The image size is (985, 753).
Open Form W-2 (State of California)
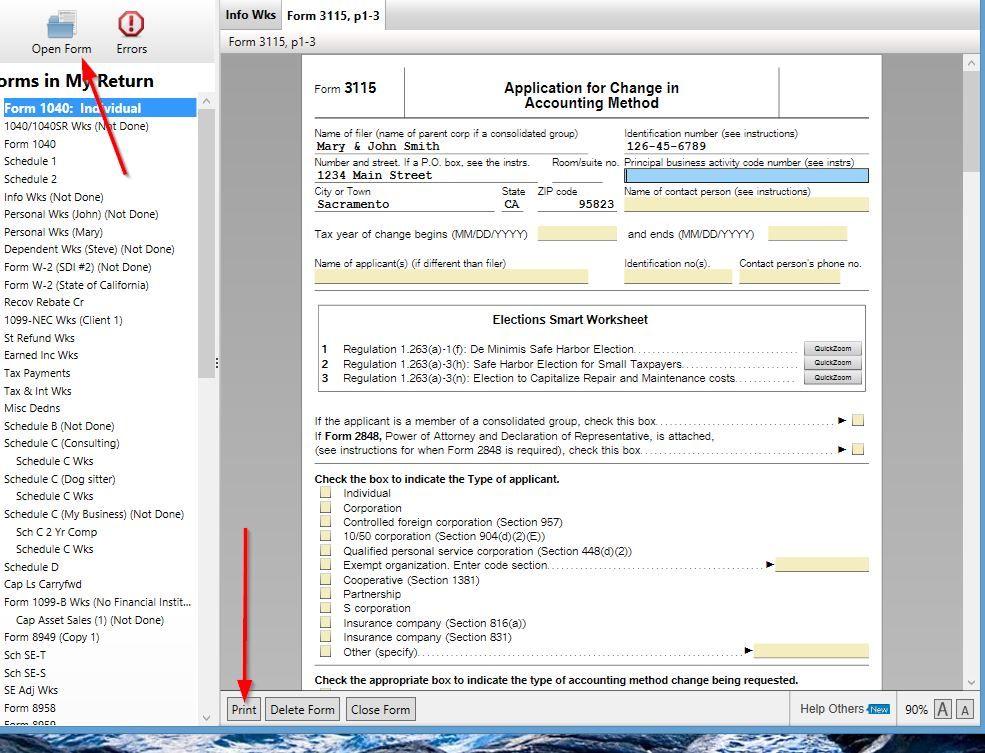pos(76,284)
